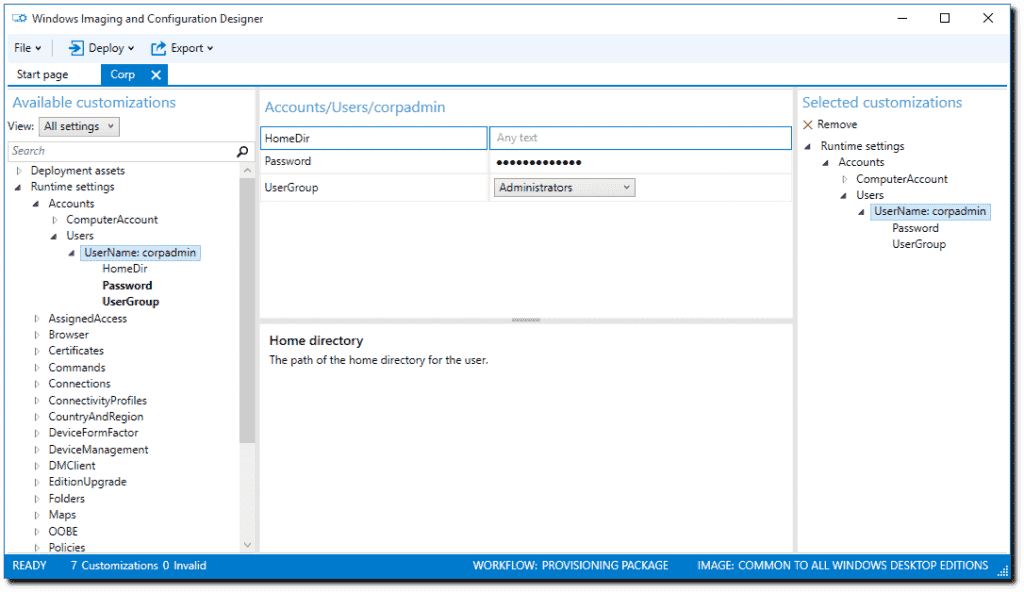Click the horizontal splitter grip above description
1024x592 pixels.
526,320
